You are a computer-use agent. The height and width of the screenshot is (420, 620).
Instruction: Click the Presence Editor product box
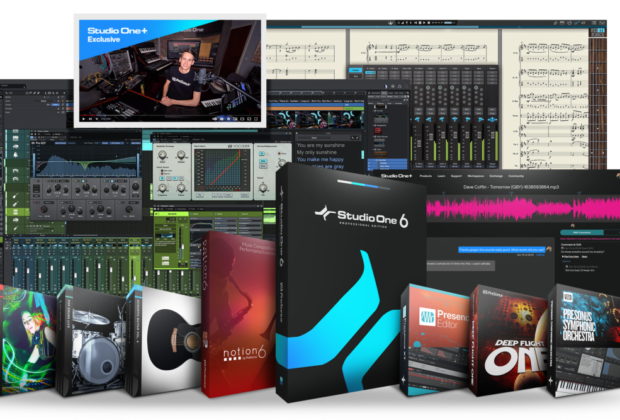435,340
